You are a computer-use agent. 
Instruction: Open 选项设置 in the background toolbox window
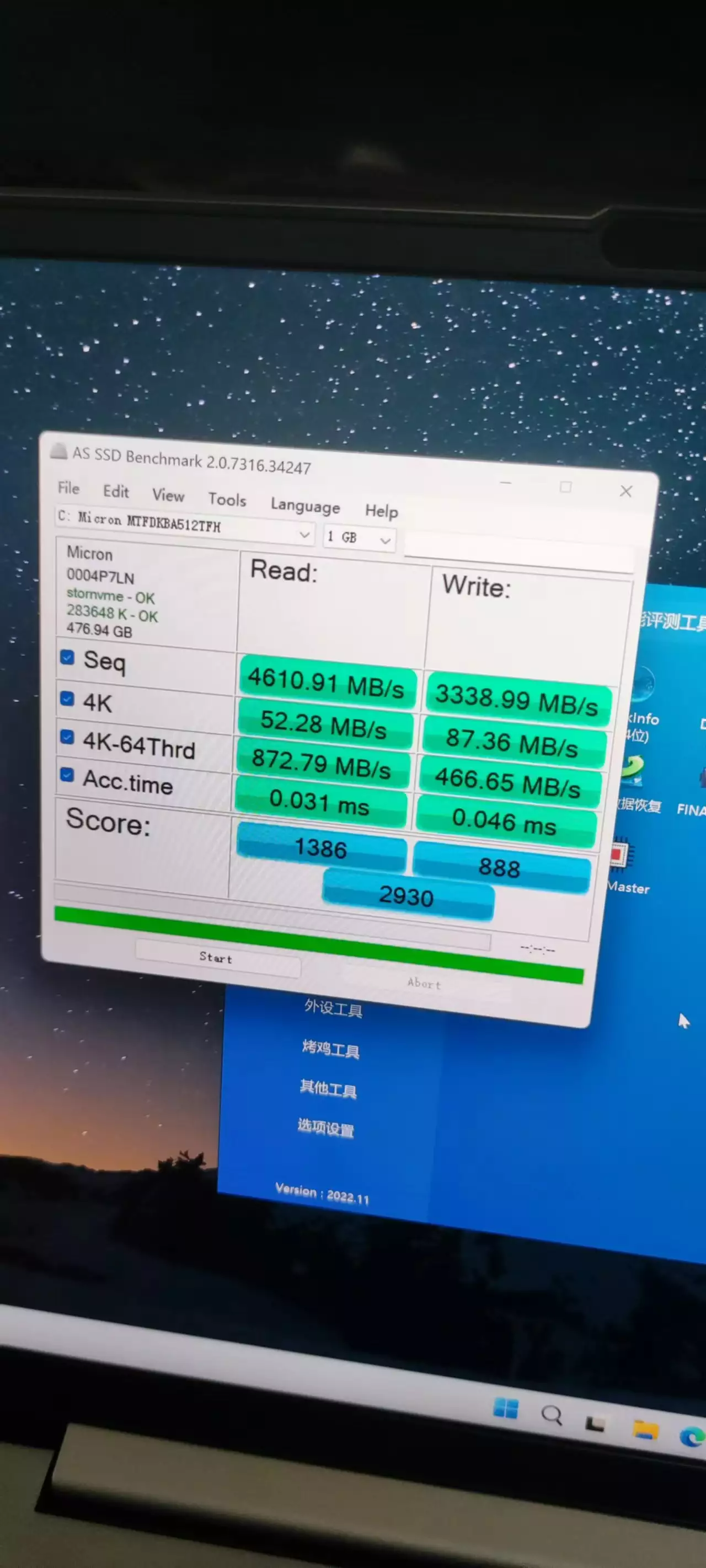click(325, 1129)
